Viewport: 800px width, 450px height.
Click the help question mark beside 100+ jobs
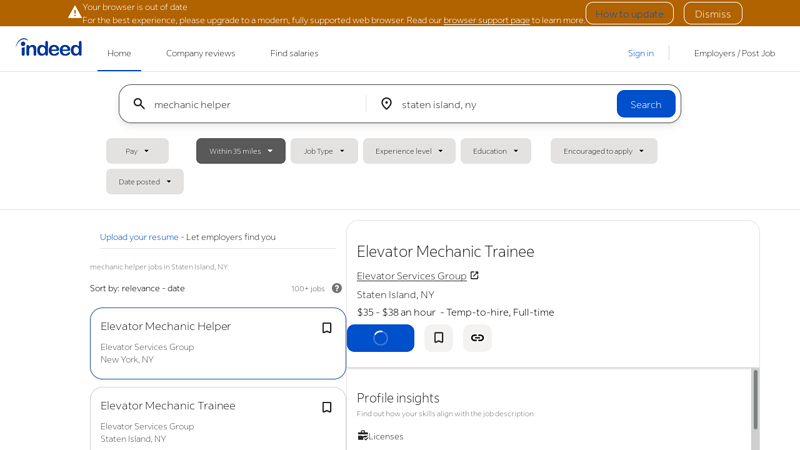click(337, 288)
